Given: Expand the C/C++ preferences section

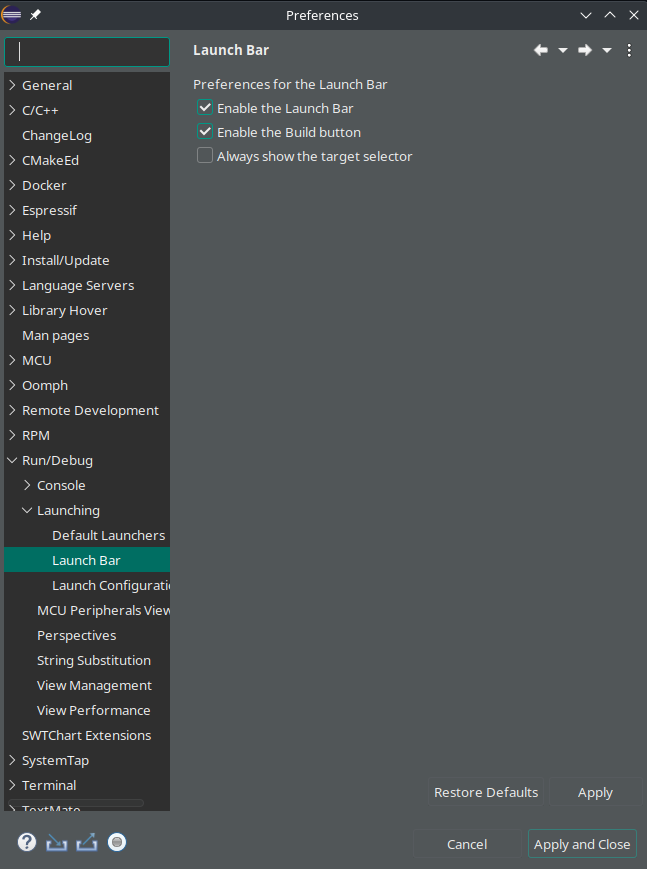Looking at the screenshot, I should point(11,110).
